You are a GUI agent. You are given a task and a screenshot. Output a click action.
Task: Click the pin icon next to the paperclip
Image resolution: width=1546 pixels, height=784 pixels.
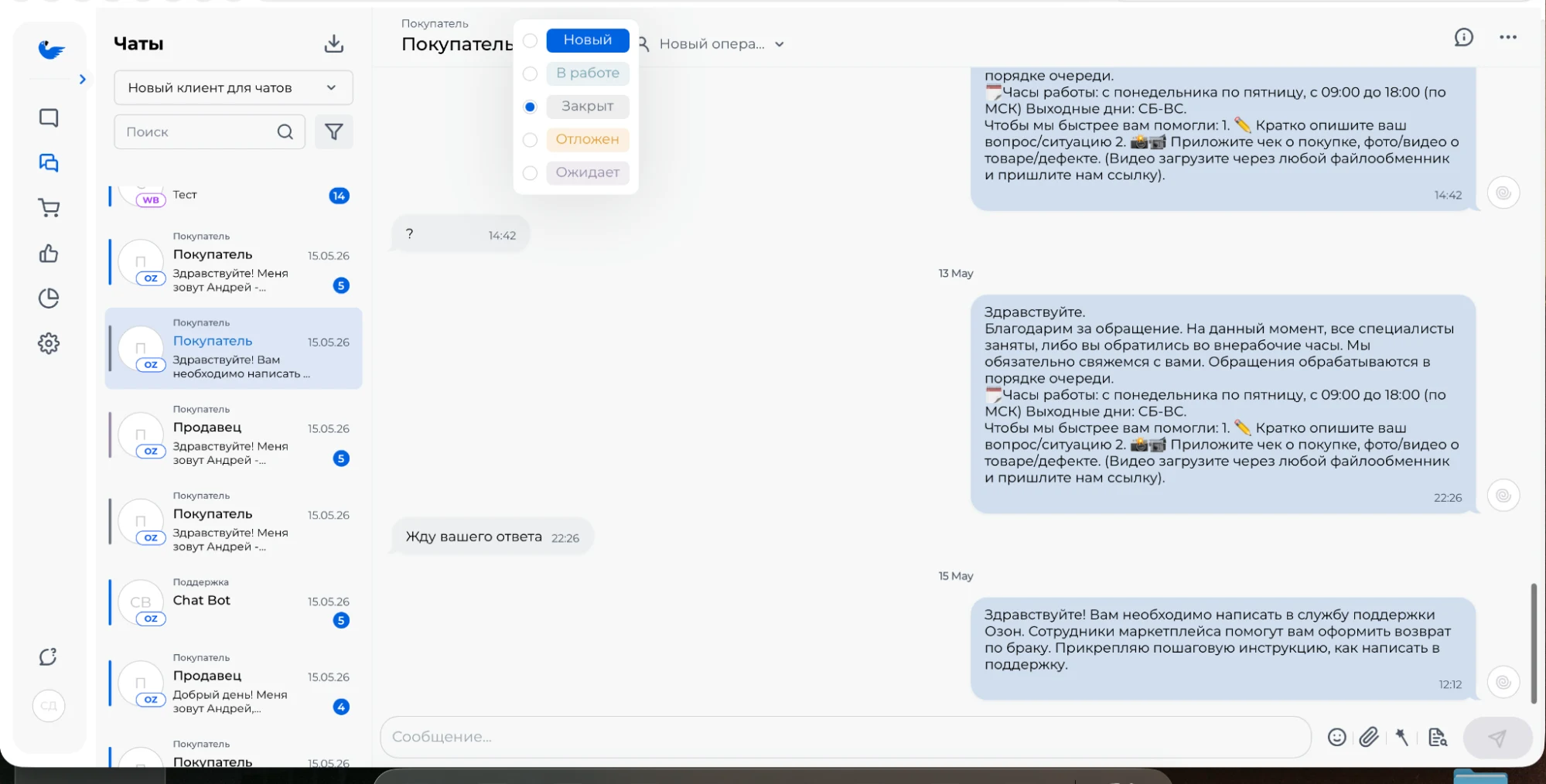1402,738
